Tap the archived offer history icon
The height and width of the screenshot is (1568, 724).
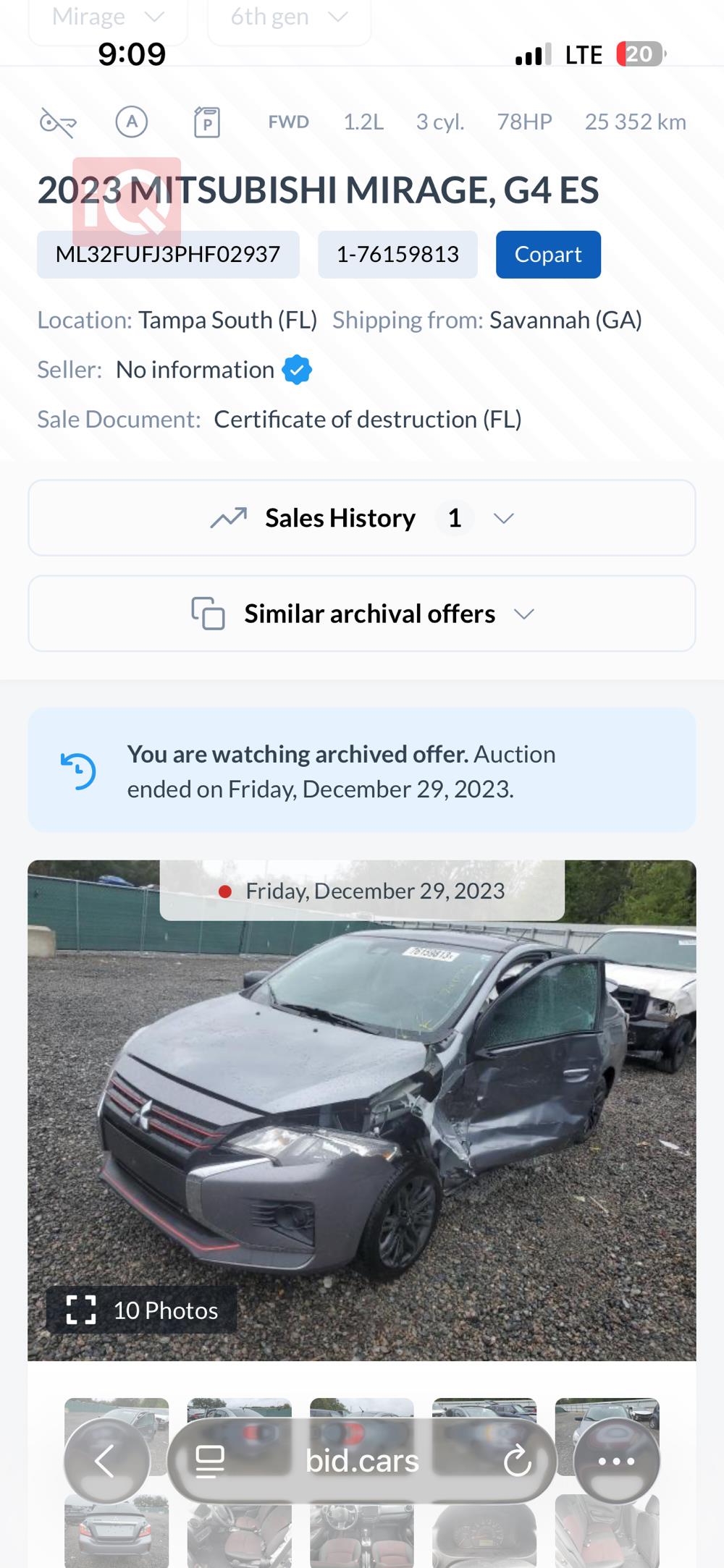[x=78, y=771]
